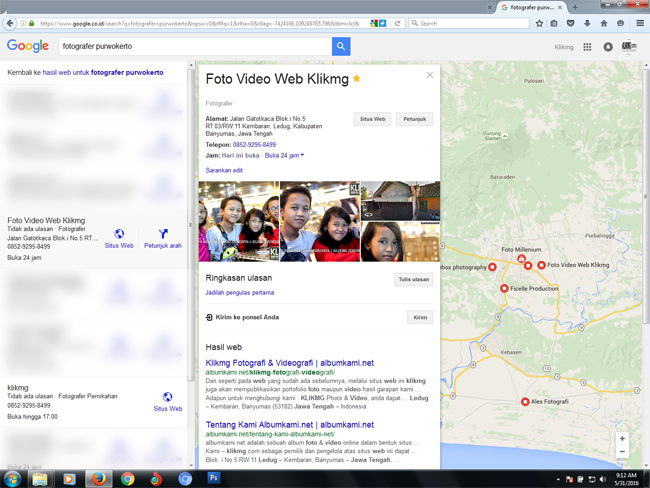Click the blue Google search button
The image size is (650, 488).
click(x=341, y=46)
